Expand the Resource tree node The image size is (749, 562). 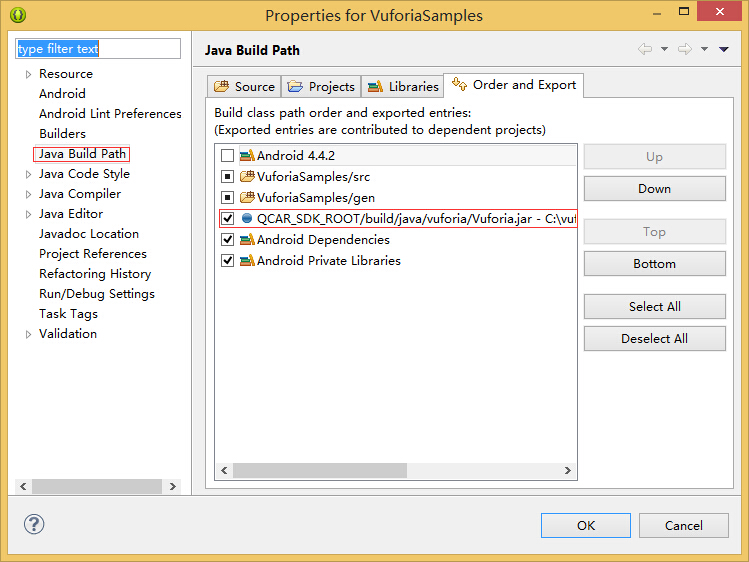pos(28,74)
